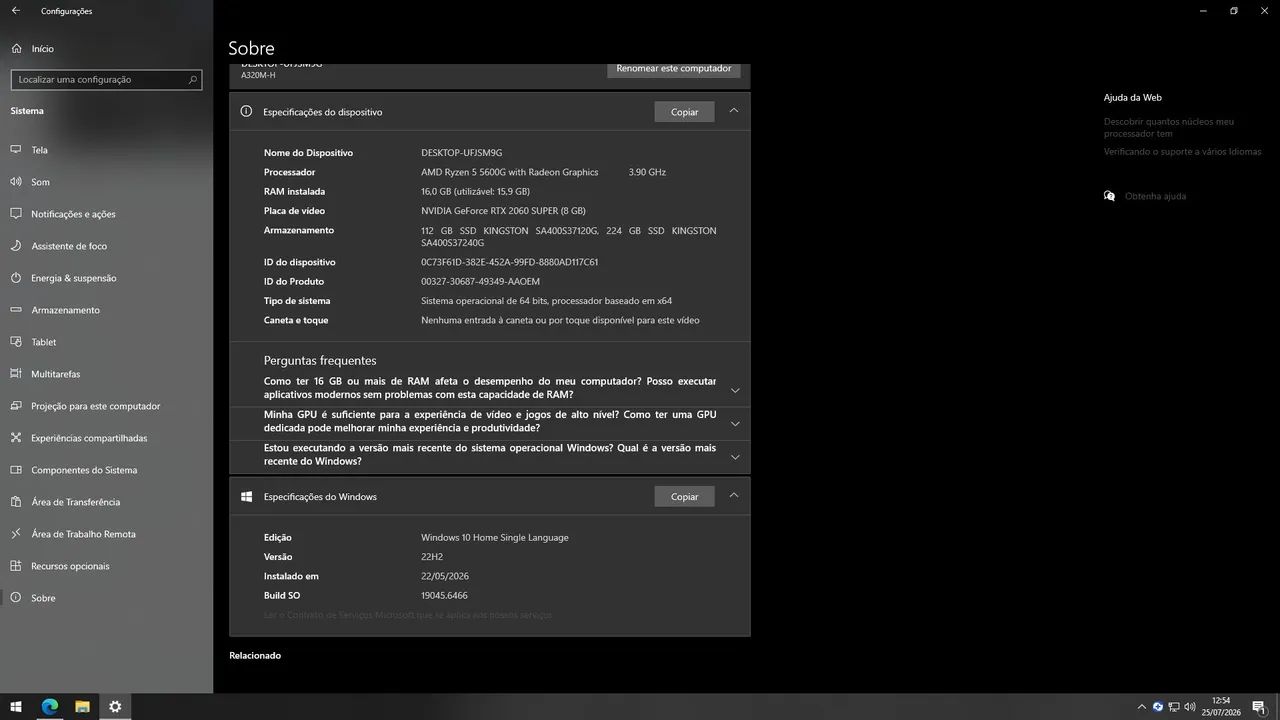Image resolution: width=1280 pixels, height=720 pixels.
Task: Click the Componentes do Sistema icon
Action: pos(15,470)
